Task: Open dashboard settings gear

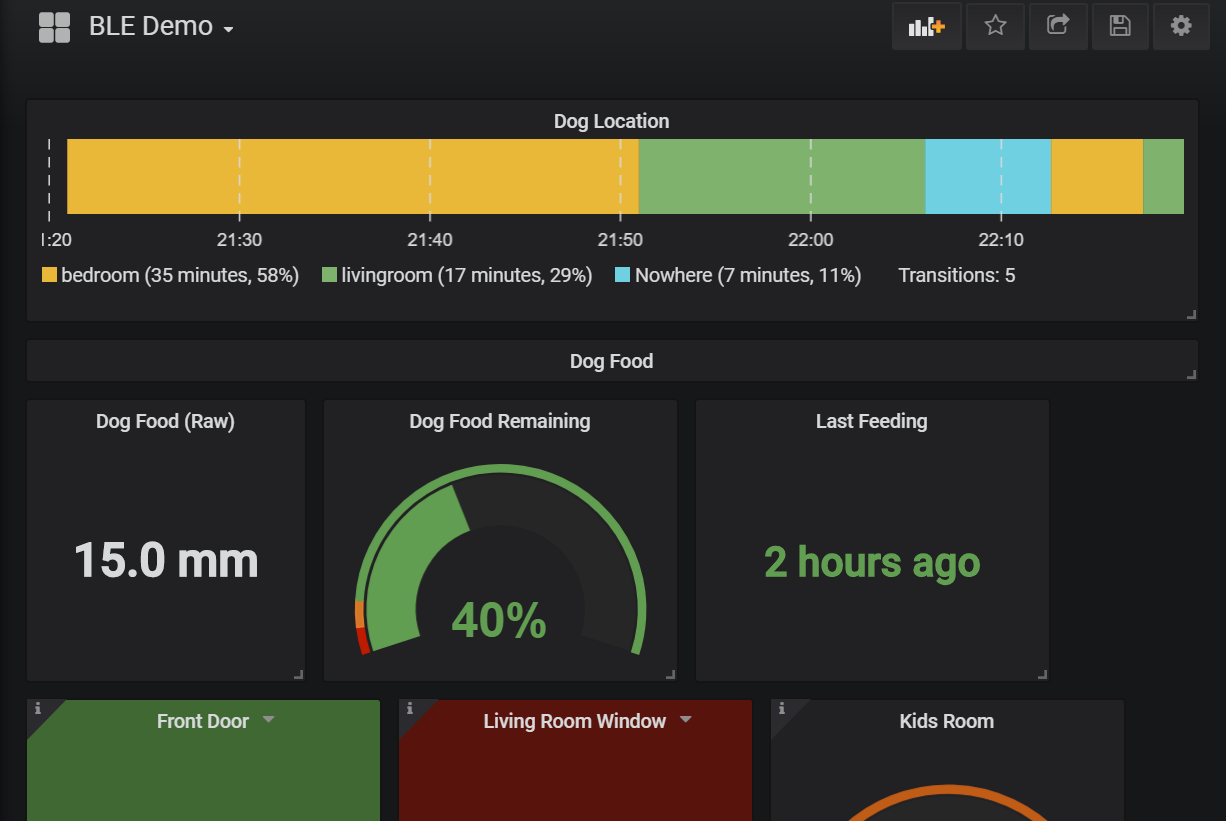Action: [1181, 26]
